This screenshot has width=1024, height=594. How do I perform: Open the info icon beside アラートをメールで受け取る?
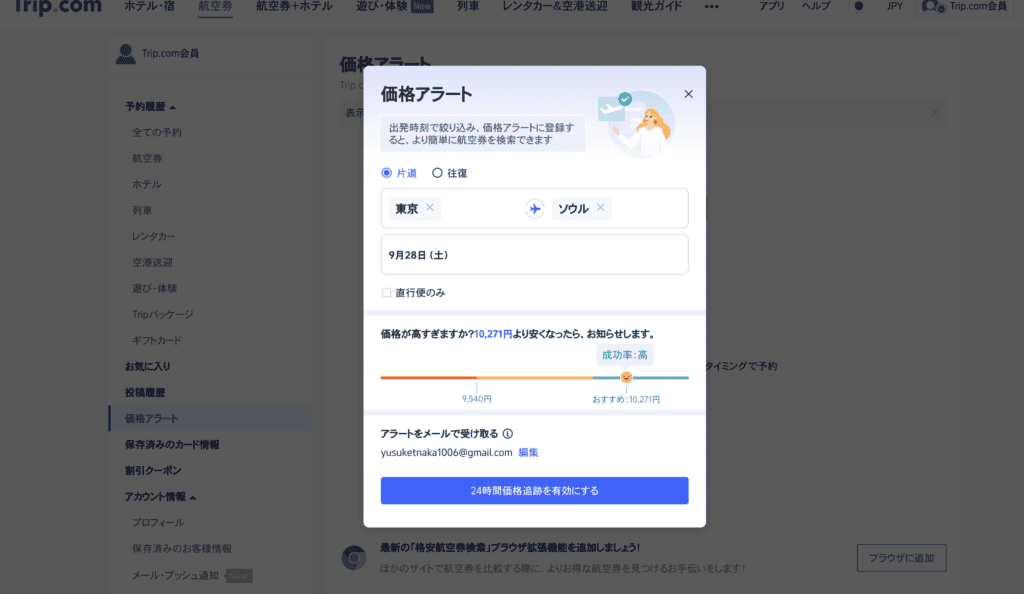coord(507,433)
